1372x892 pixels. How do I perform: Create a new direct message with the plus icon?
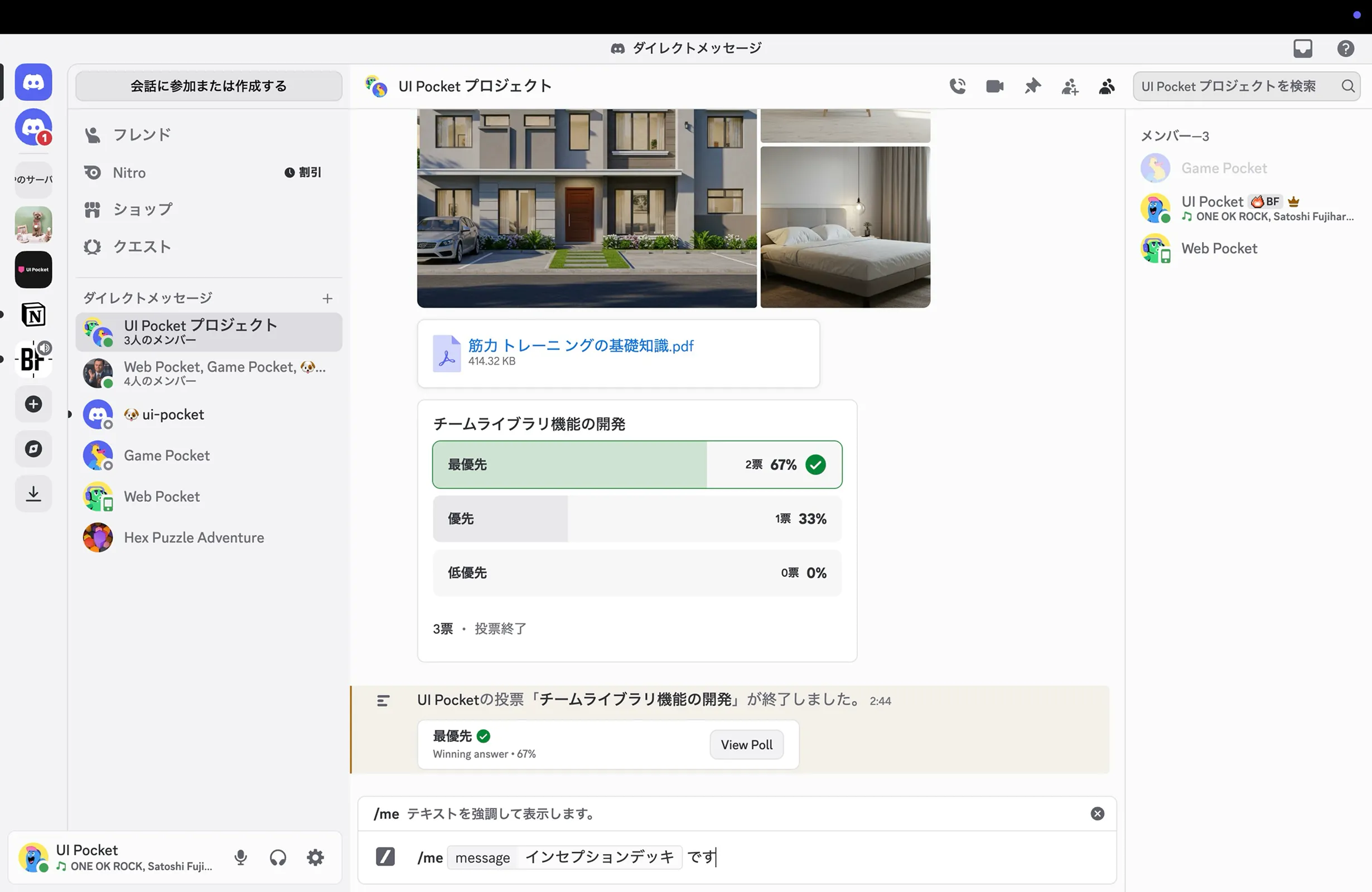327,298
